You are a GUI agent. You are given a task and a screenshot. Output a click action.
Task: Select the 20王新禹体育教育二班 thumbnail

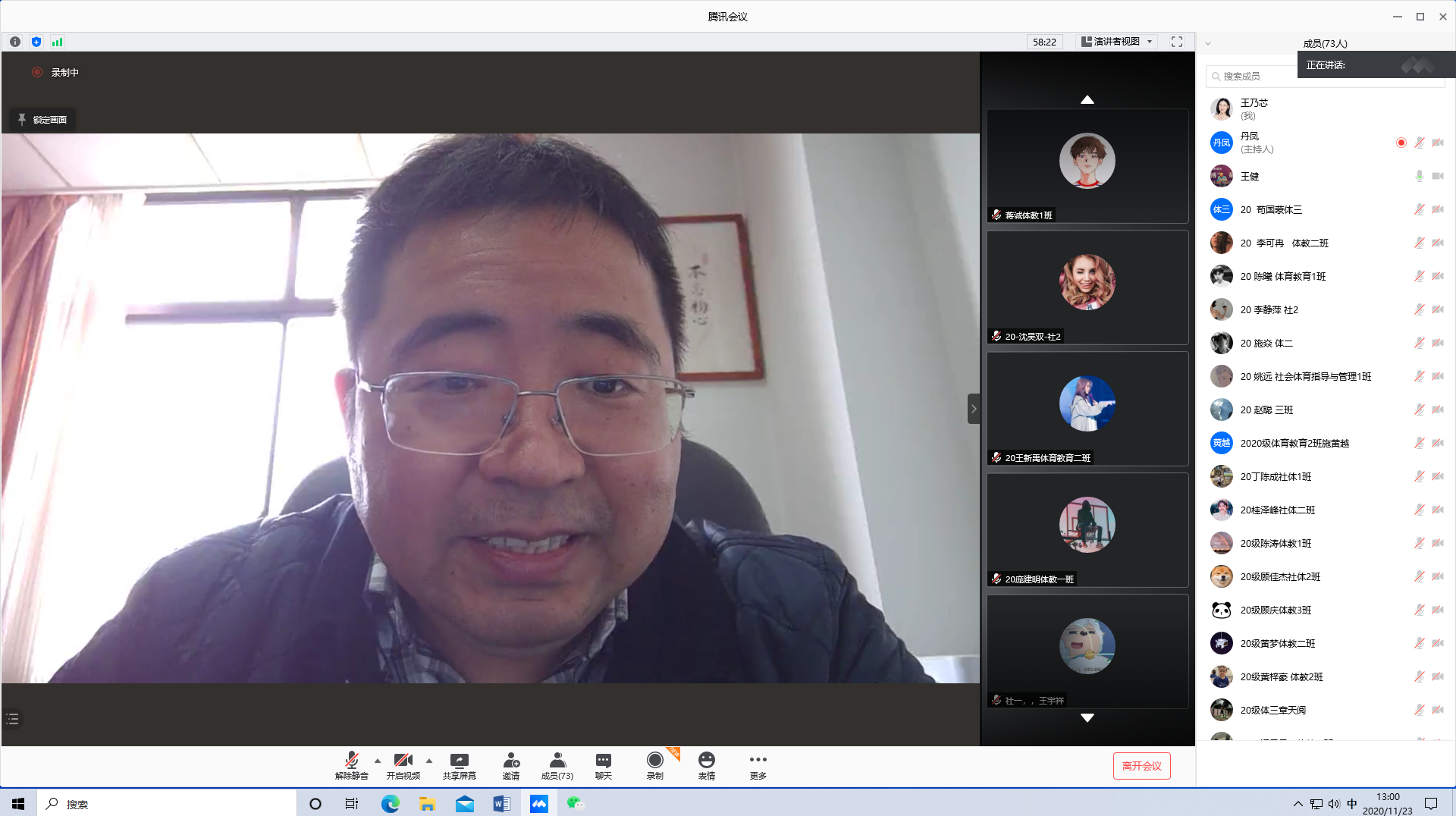1087,409
